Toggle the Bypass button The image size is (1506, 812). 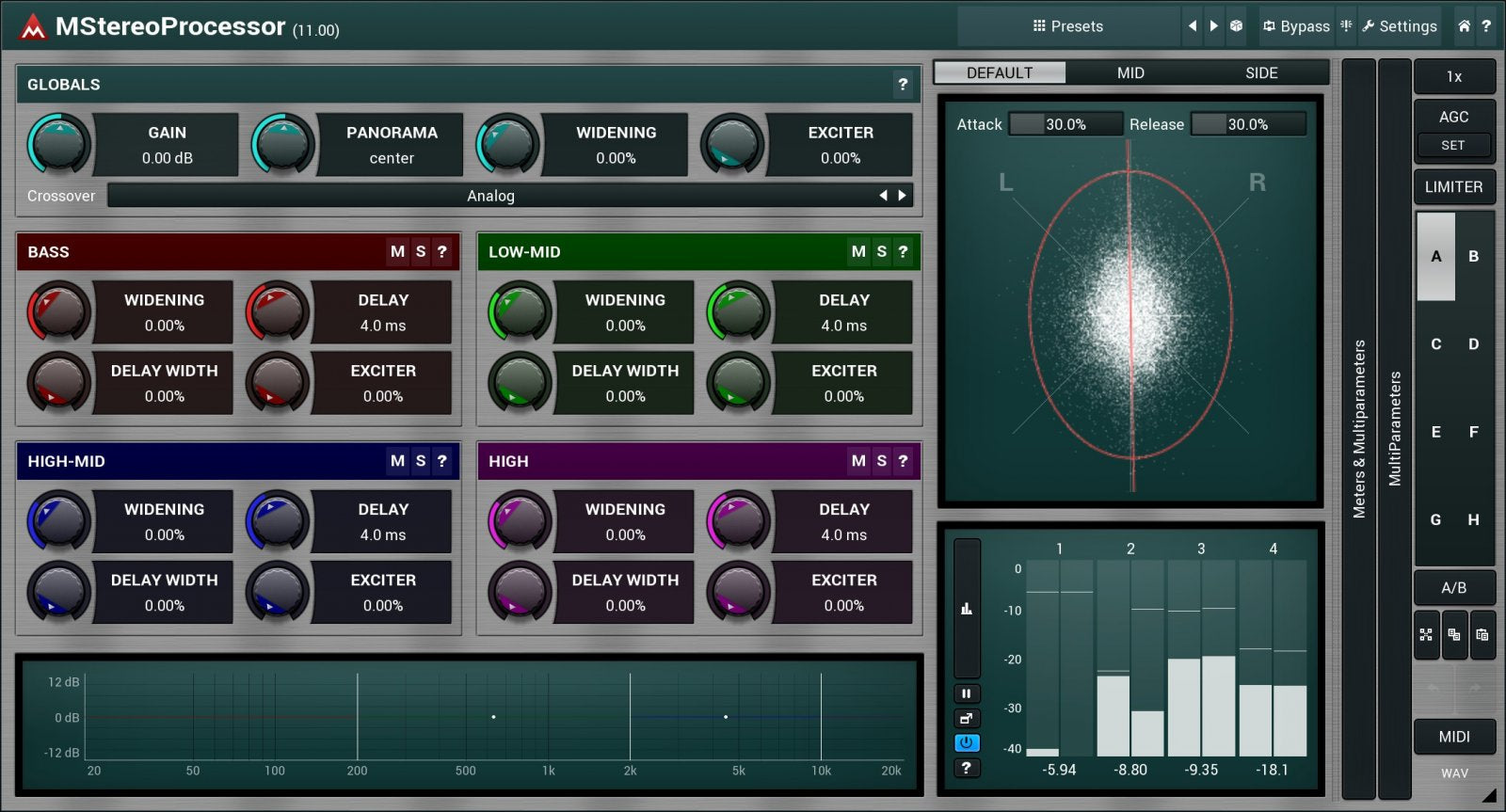tap(1296, 26)
